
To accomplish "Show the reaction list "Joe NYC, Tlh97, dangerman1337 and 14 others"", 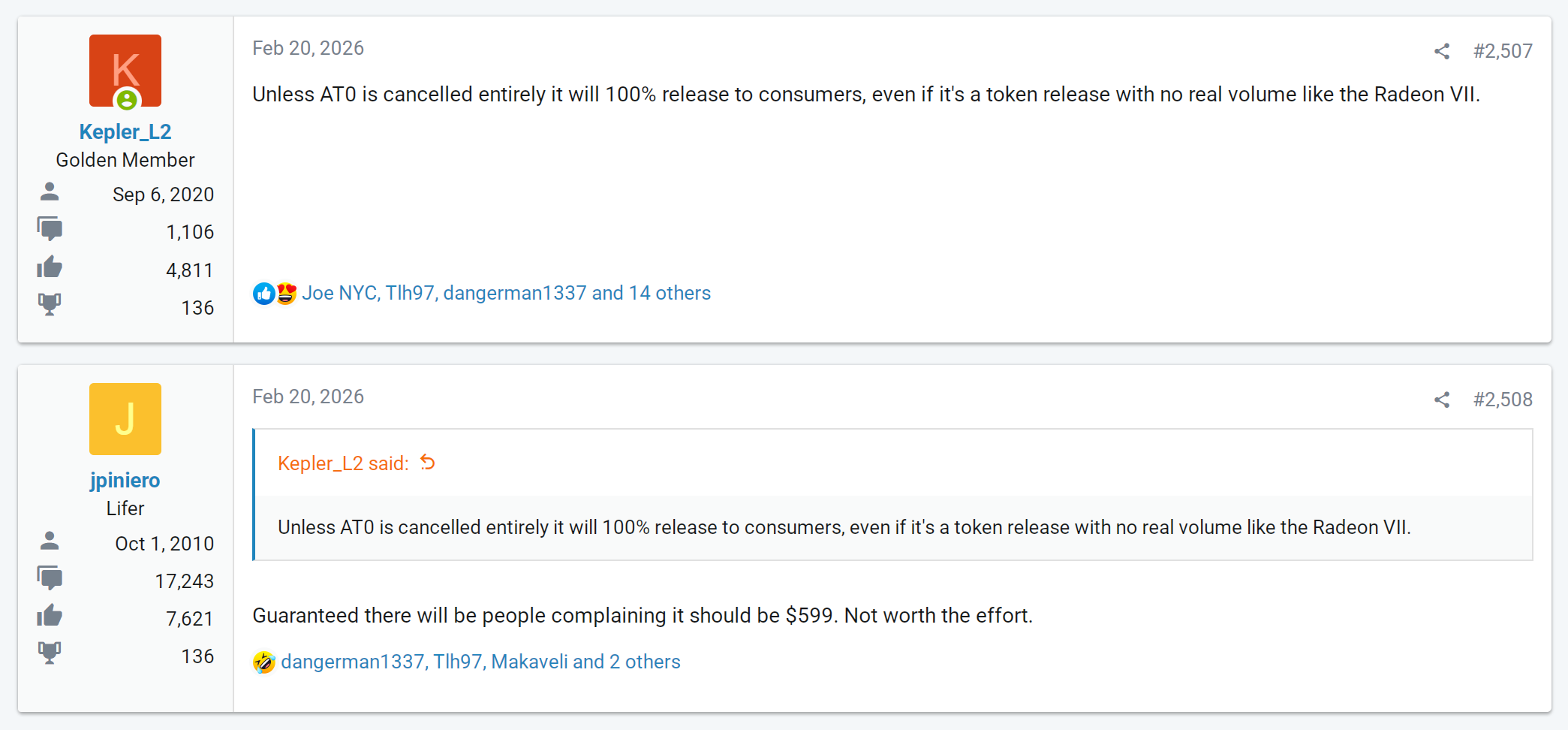I will point(506,294).
